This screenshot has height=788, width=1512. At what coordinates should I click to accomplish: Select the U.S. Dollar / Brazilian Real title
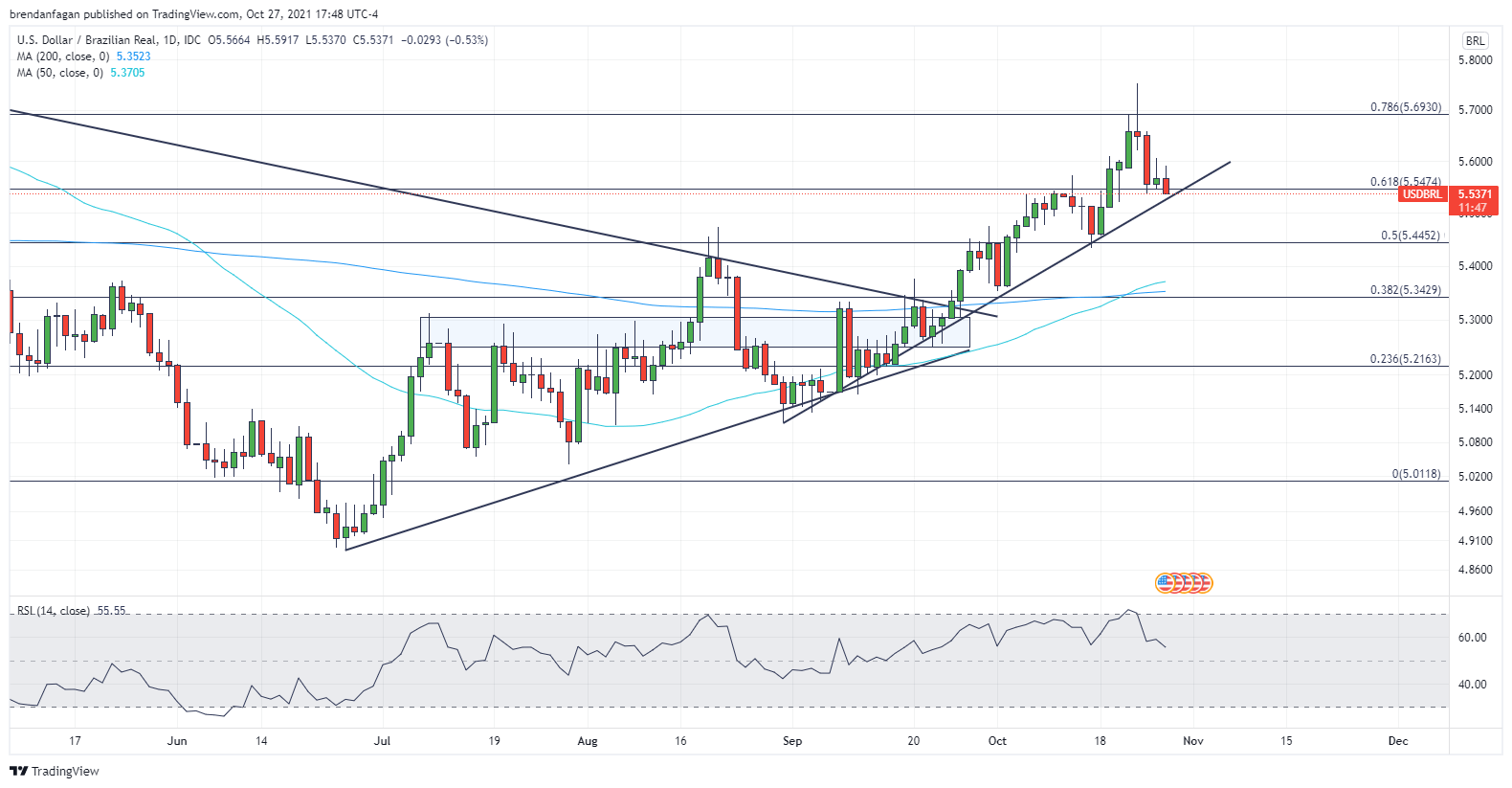click(x=87, y=40)
